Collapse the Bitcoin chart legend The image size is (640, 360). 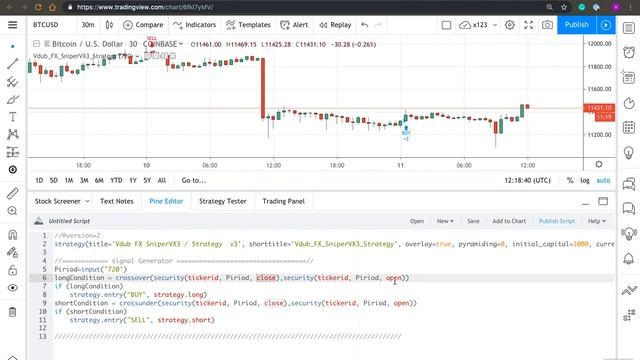[36, 44]
